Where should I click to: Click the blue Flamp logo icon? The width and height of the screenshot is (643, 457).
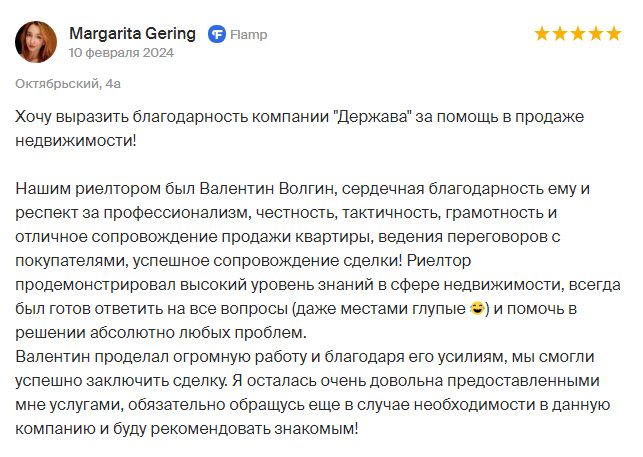click(217, 34)
